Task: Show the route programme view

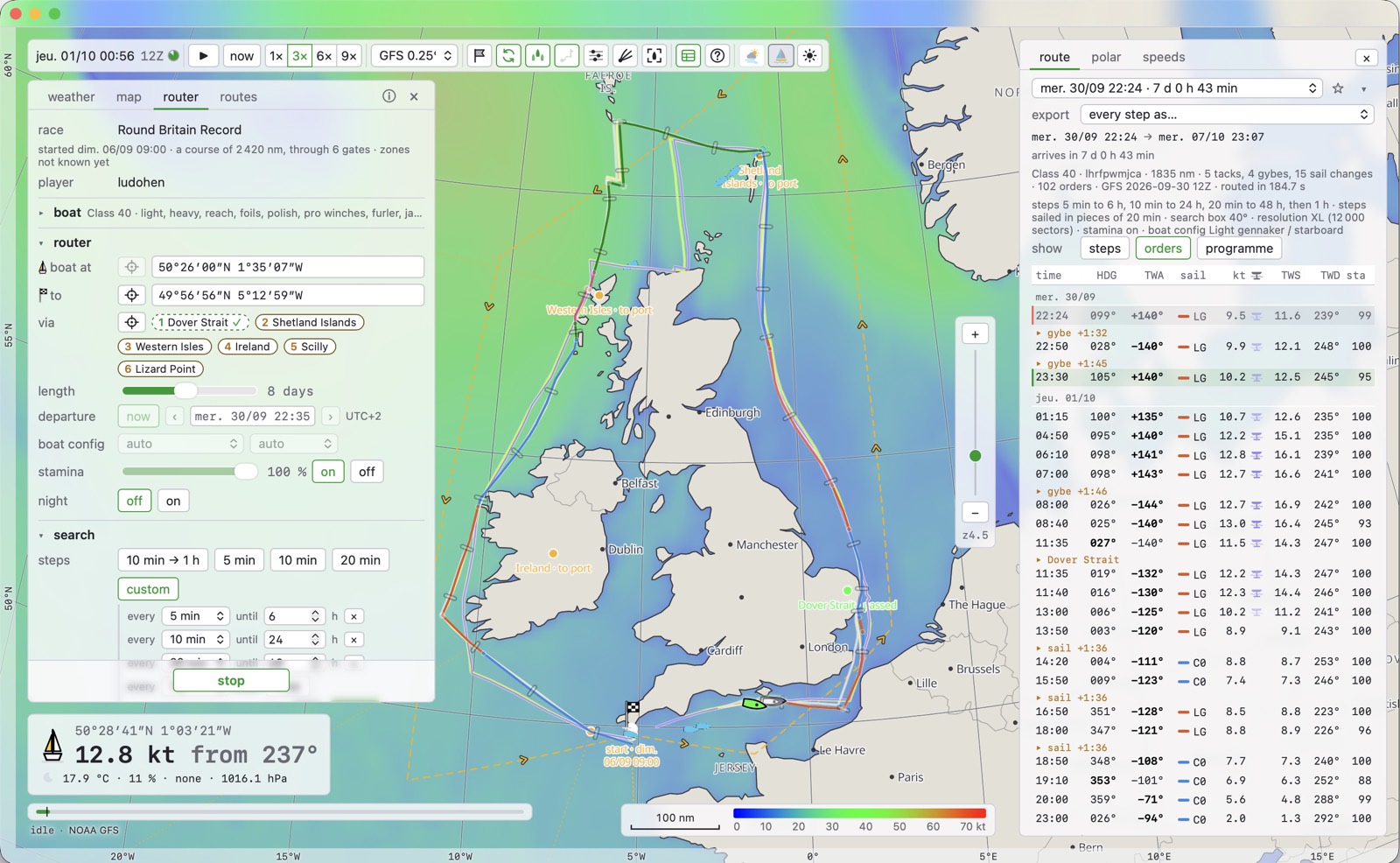Action: click(x=1239, y=249)
